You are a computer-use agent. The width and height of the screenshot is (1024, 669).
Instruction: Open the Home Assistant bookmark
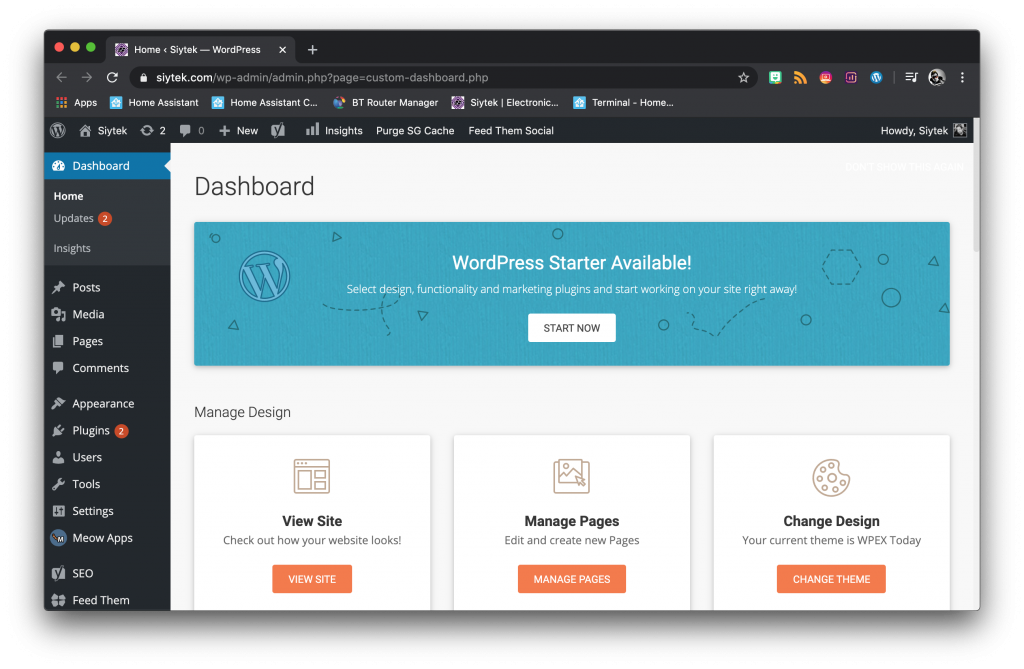click(x=154, y=103)
